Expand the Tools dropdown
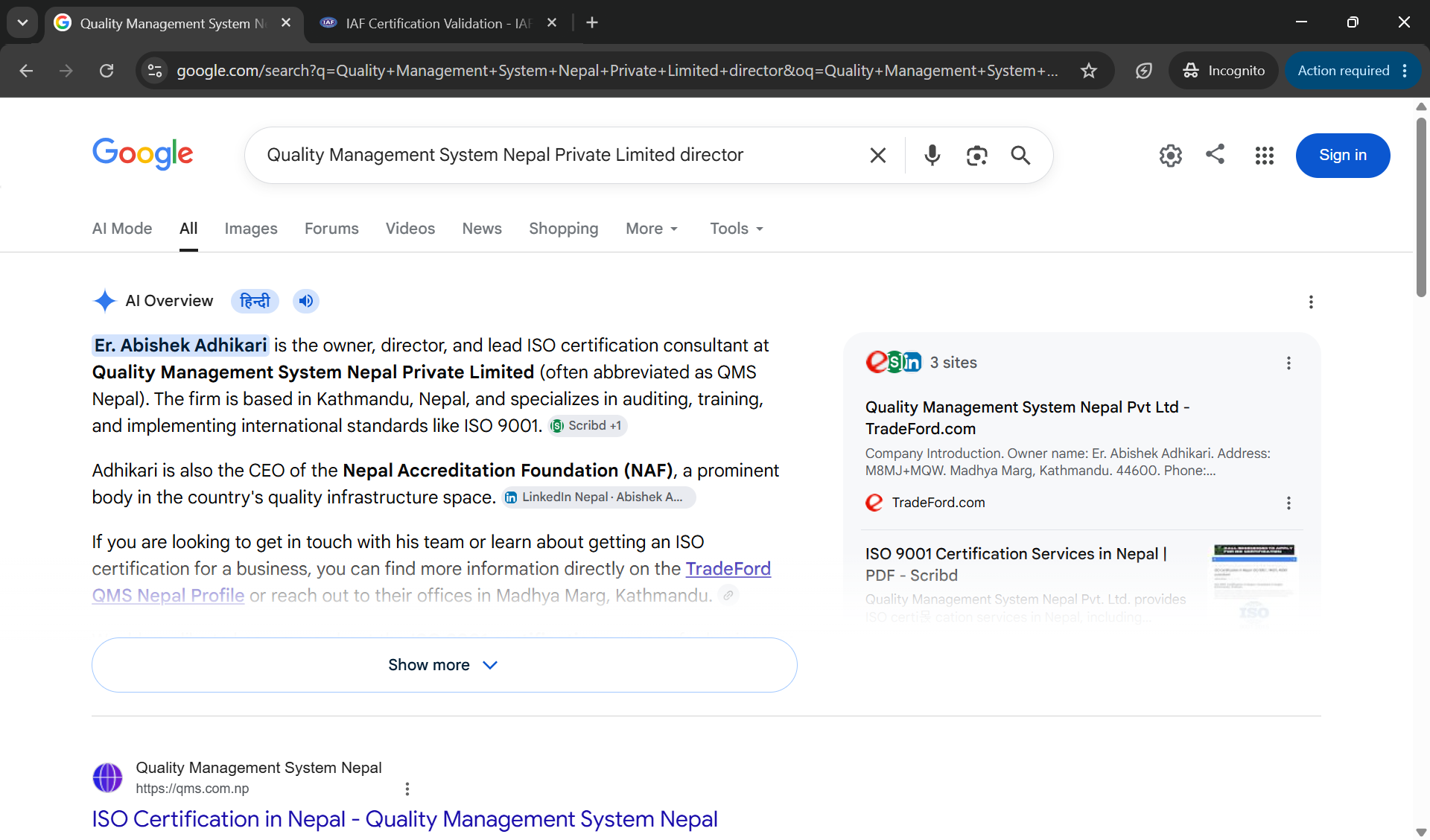Viewport: 1430px width, 840px height. [737, 229]
